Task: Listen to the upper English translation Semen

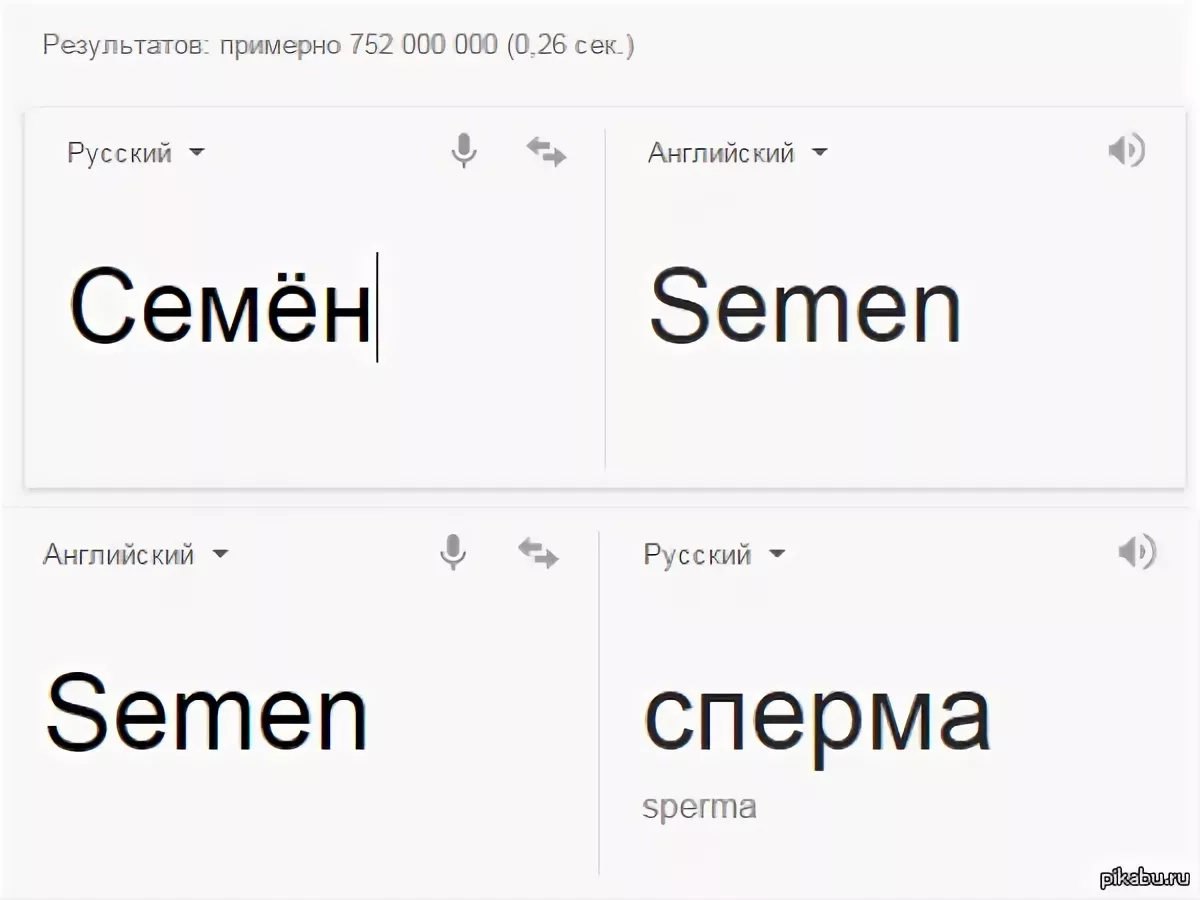Action: click(x=1126, y=152)
